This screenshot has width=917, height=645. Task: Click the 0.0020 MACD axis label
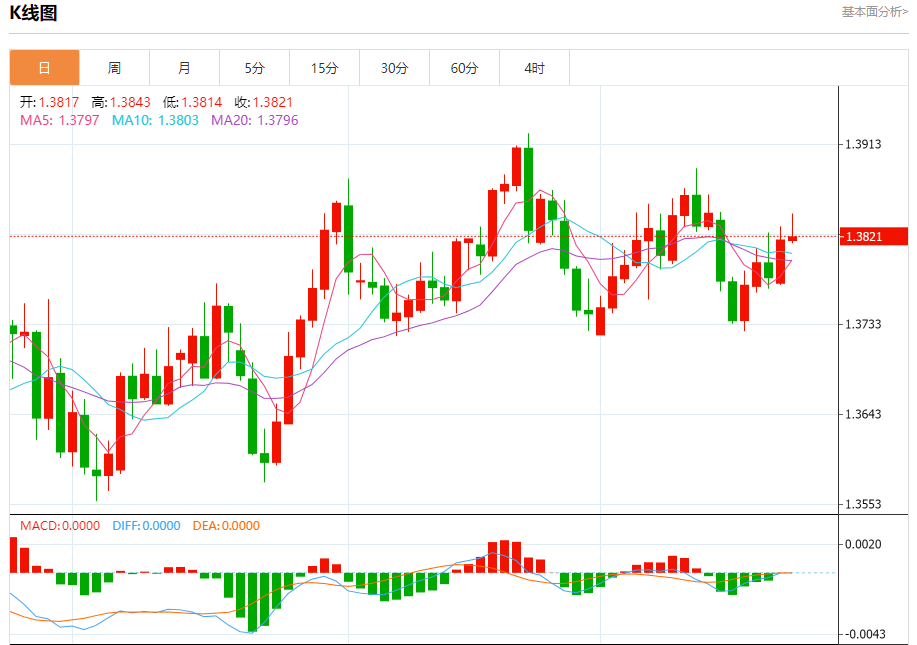(863, 544)
